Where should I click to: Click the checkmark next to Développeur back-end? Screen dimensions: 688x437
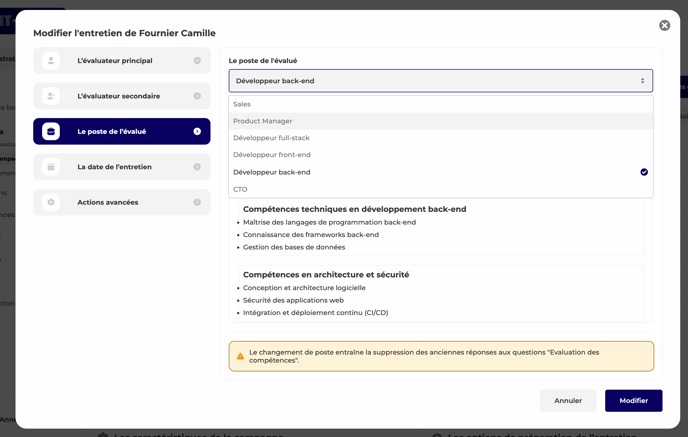coord(644,172)
